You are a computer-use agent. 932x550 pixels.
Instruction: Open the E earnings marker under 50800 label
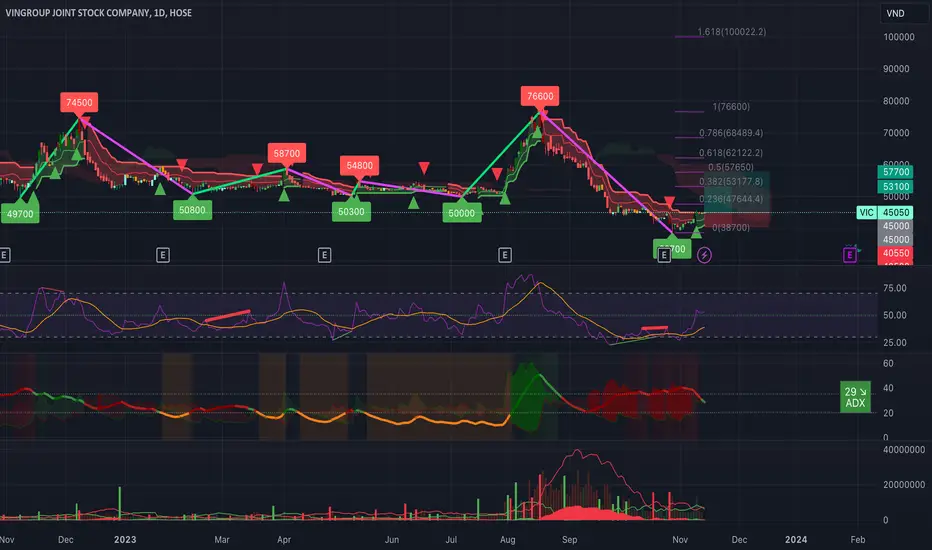click(x=162, y=256)
